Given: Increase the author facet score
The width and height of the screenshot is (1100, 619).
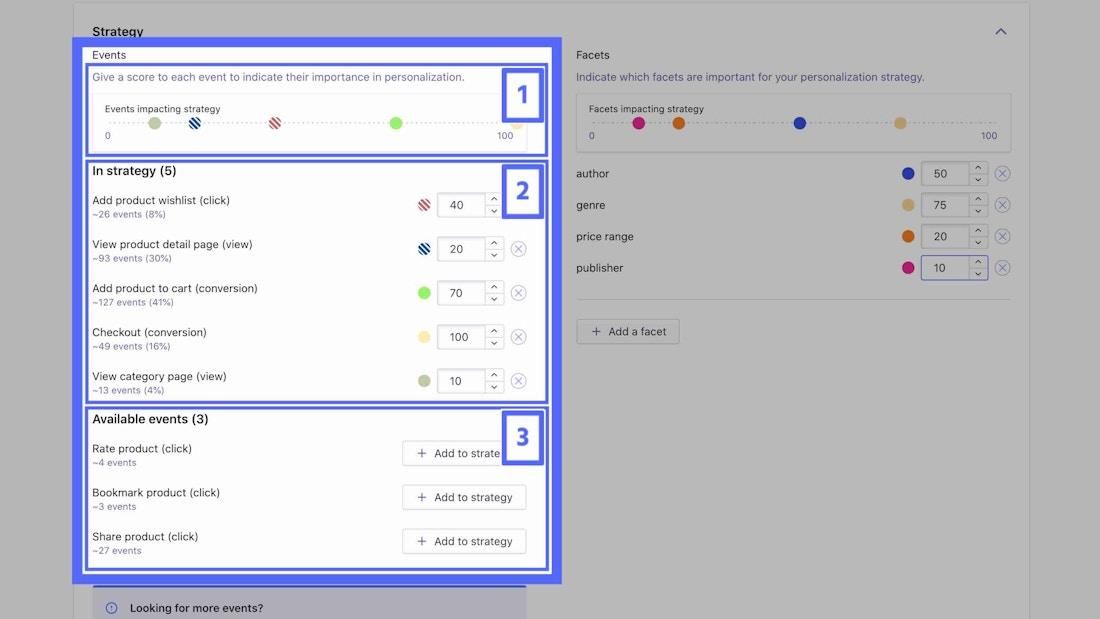Looking at the screenshot, I should (x=978, y=168).
